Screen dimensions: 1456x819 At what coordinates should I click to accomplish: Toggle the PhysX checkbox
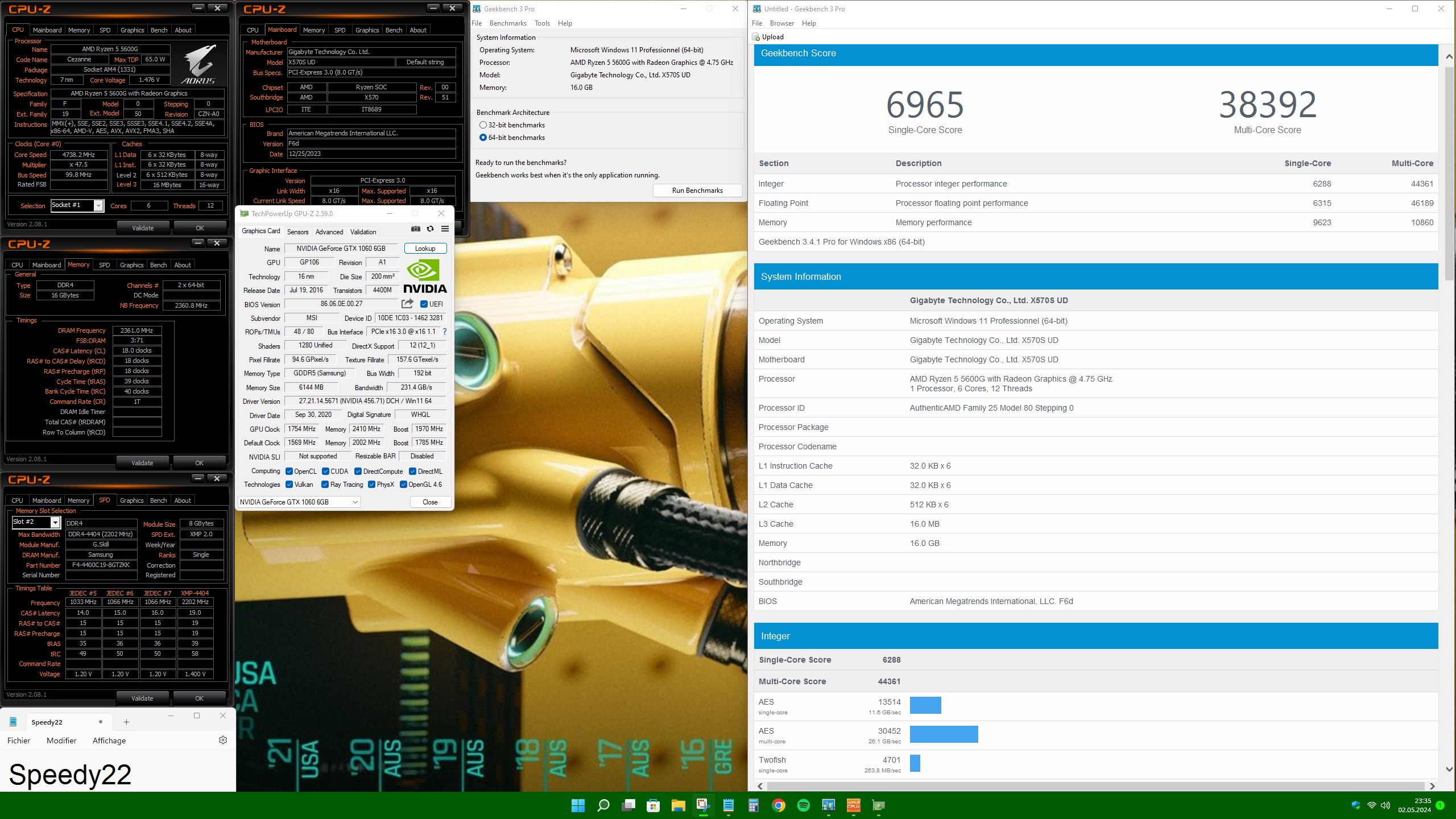tap(371, 485)
